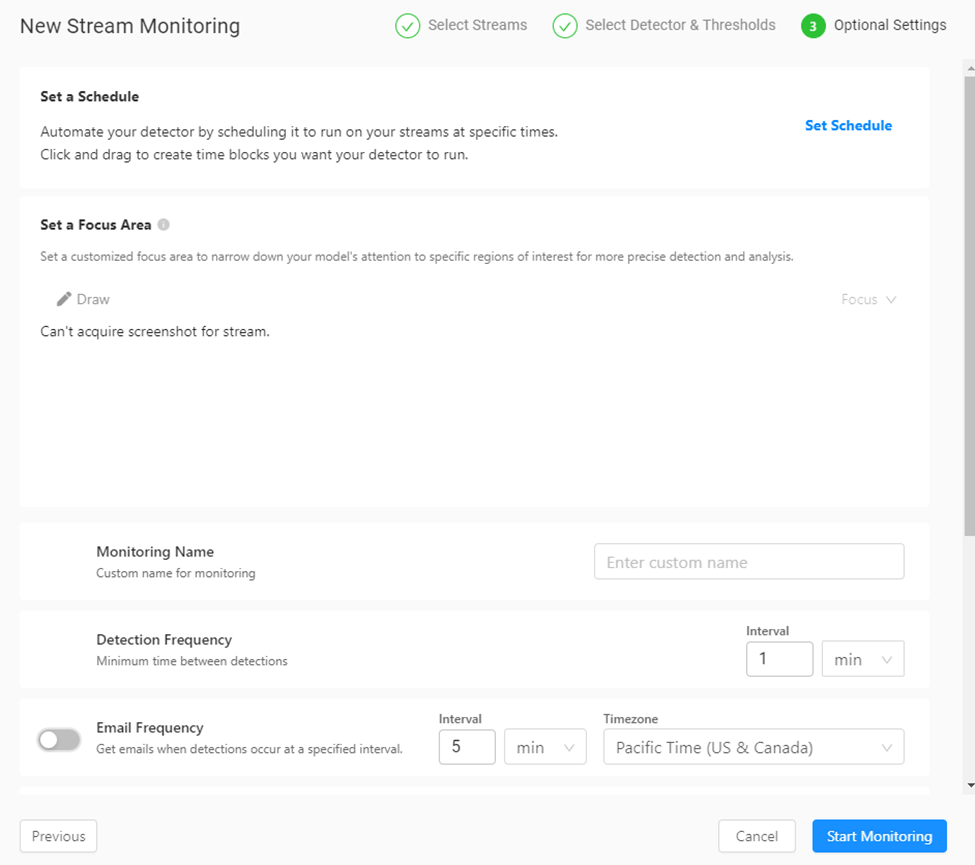Click the Cancel button
975x865 pixels.
tap(756, 836)
